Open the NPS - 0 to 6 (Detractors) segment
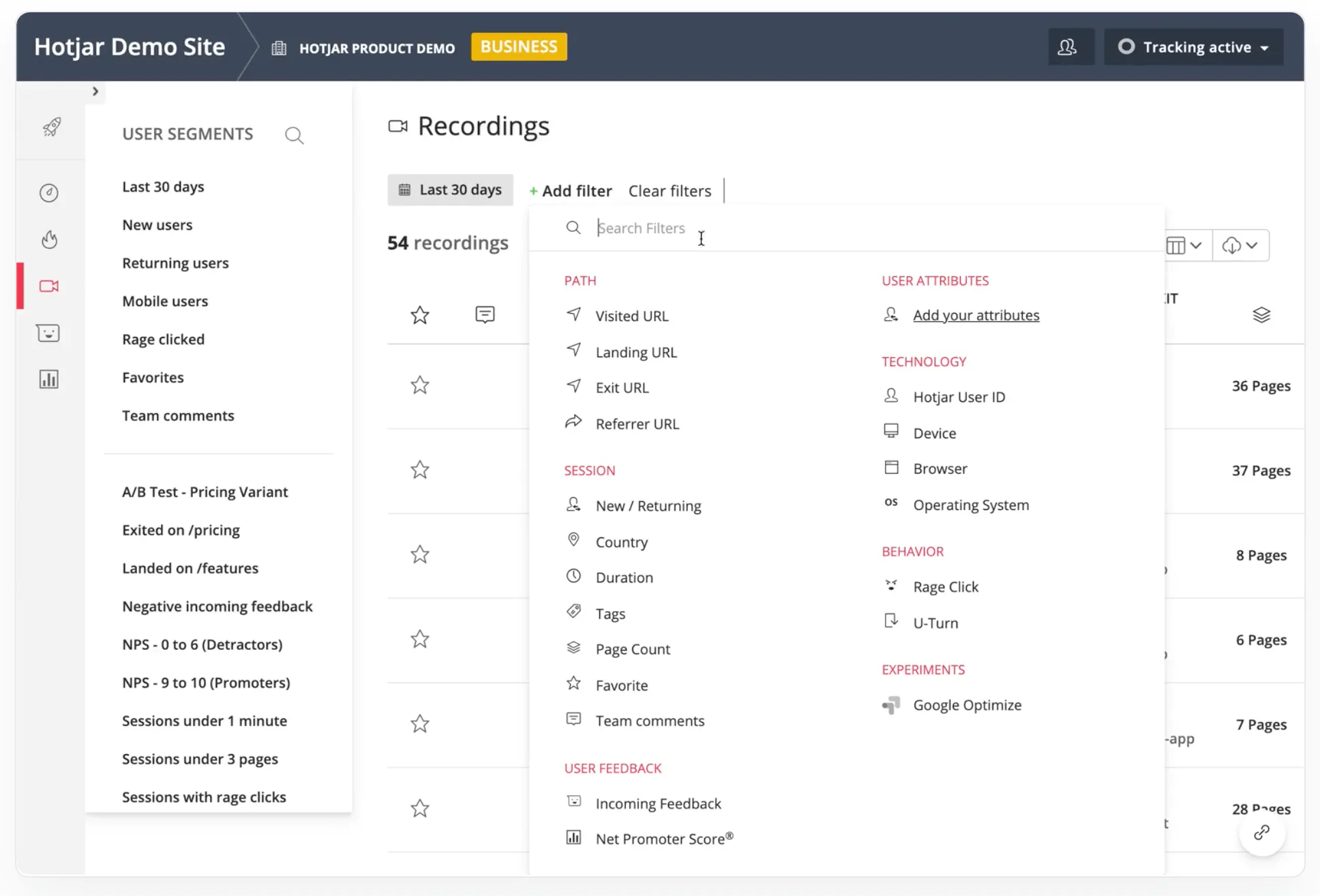Viewport: 1320px width, 896px height. (x=202, y=644)
